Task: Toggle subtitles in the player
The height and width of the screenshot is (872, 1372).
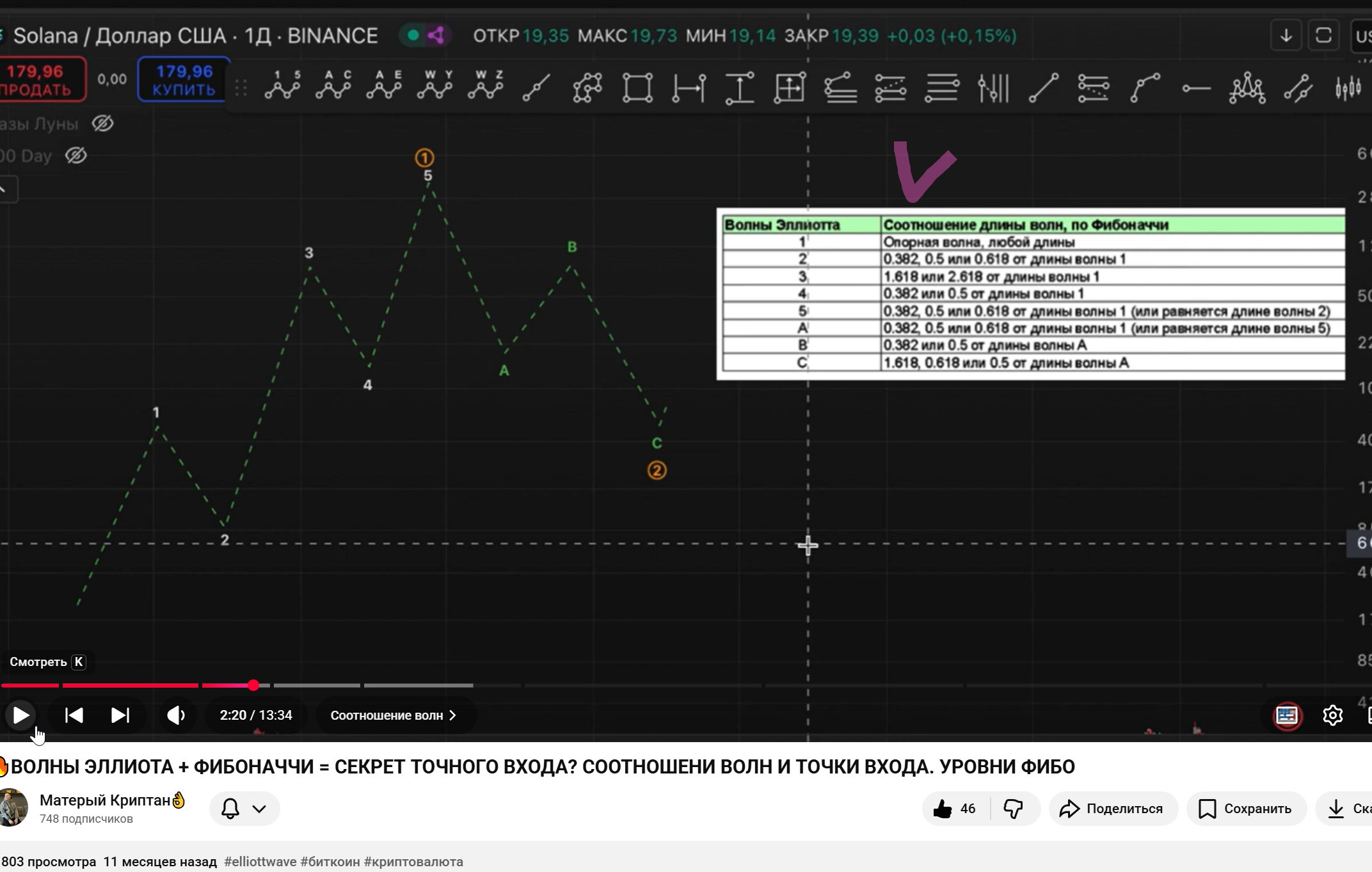Action: [1287, 715]
